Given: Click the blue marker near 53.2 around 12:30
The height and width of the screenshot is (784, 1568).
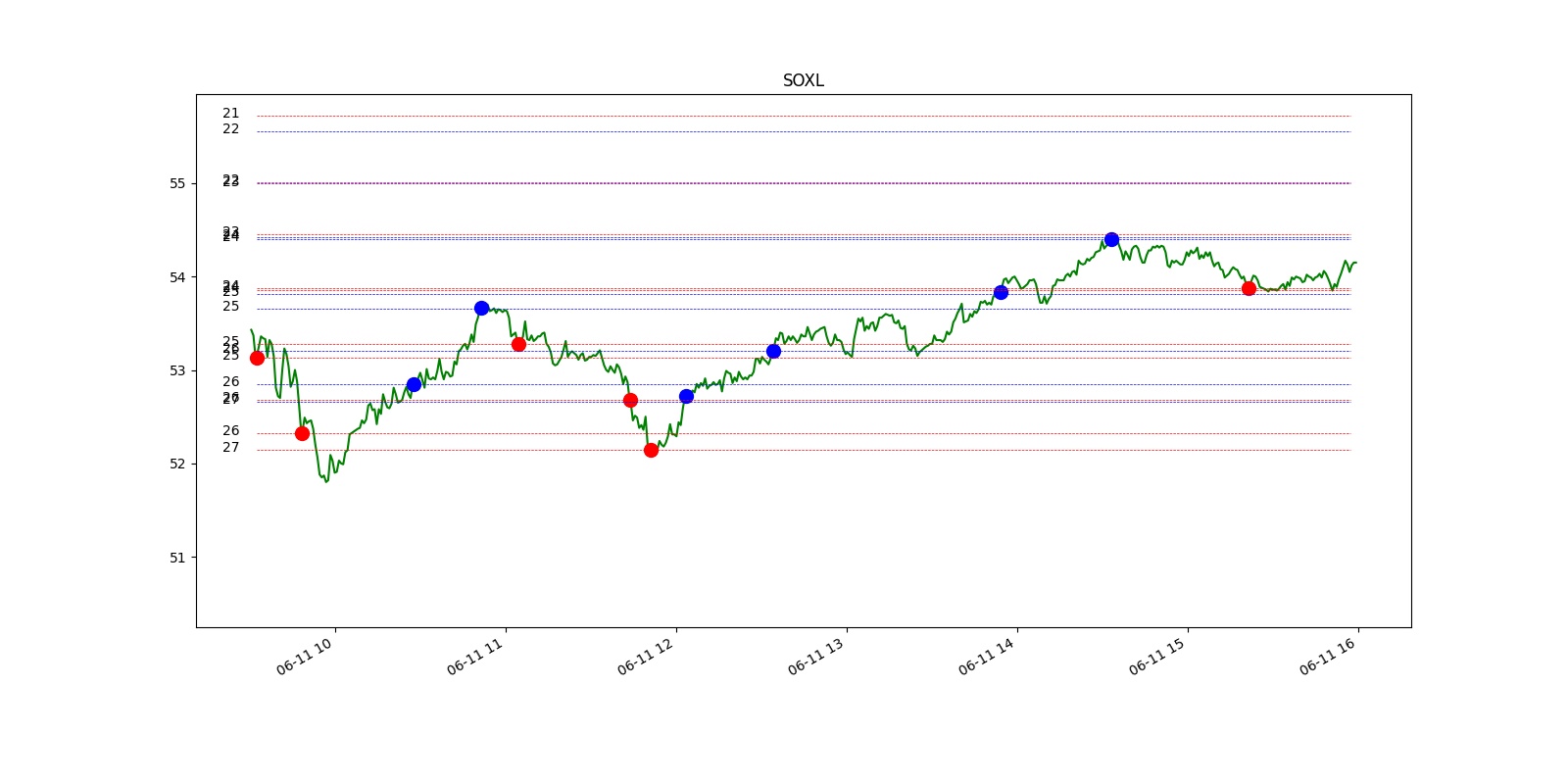Looking at the screenshot, I should [x=773, y=351].
